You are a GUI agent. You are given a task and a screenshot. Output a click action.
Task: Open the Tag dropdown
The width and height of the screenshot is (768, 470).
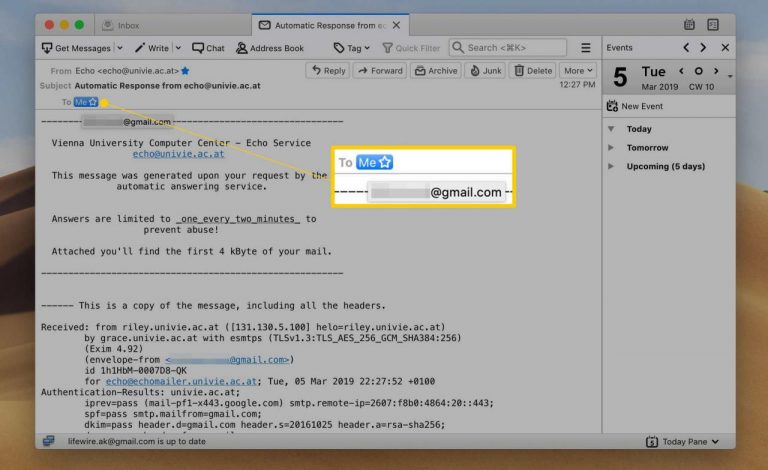[x=352, y=48]
